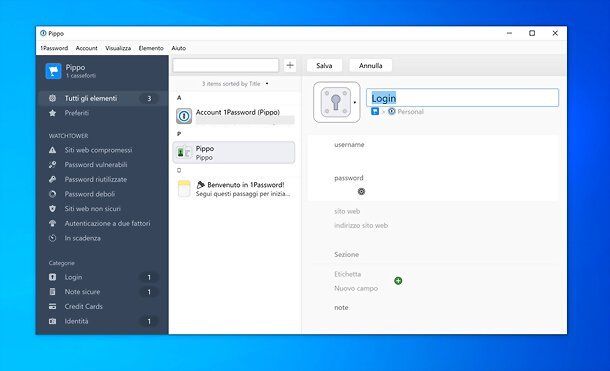610x371 pixels.
Task: Open Password vulnerabili in Watchtower
Action: point(102,165)
